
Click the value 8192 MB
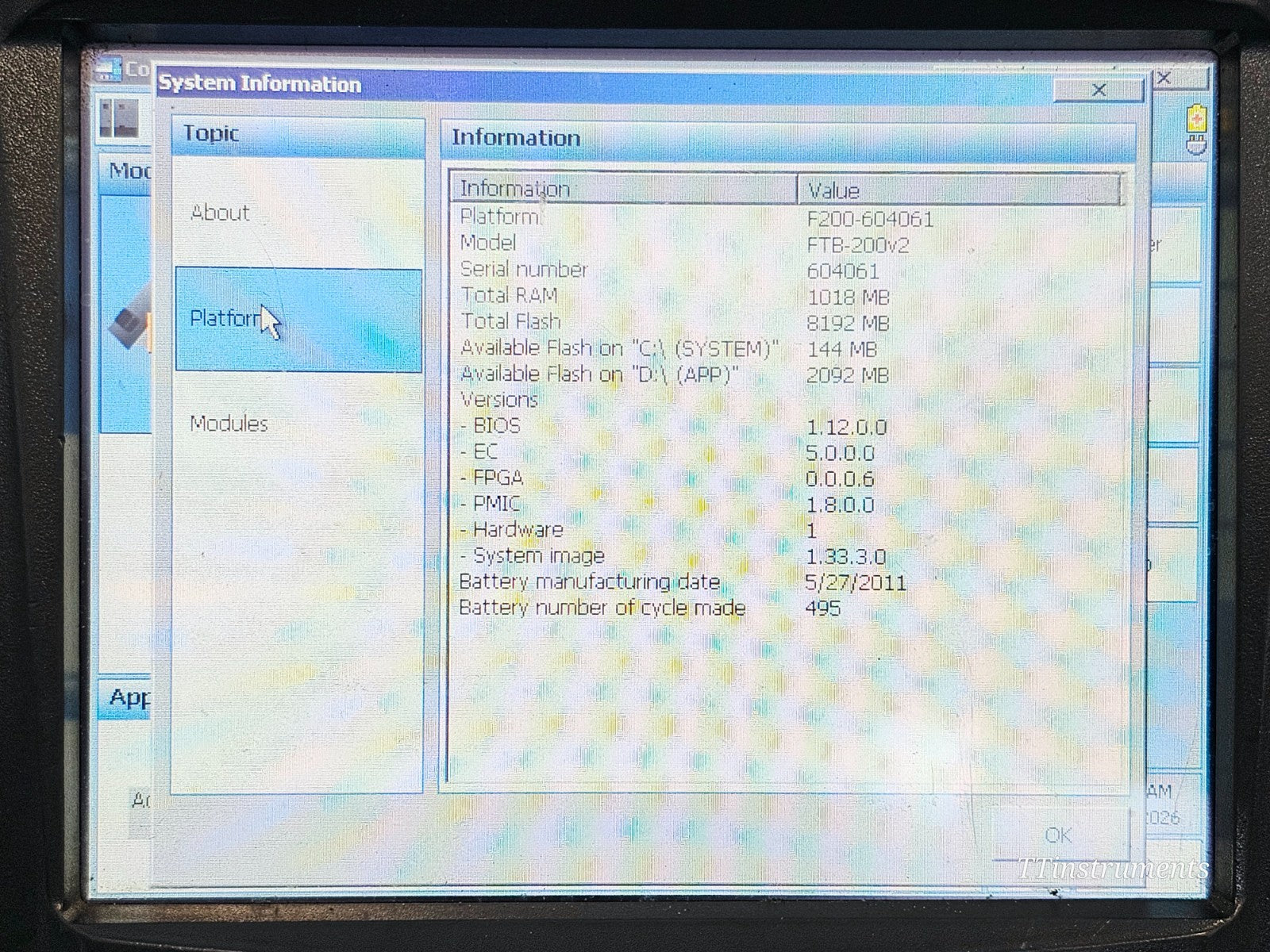coord(847,324)
